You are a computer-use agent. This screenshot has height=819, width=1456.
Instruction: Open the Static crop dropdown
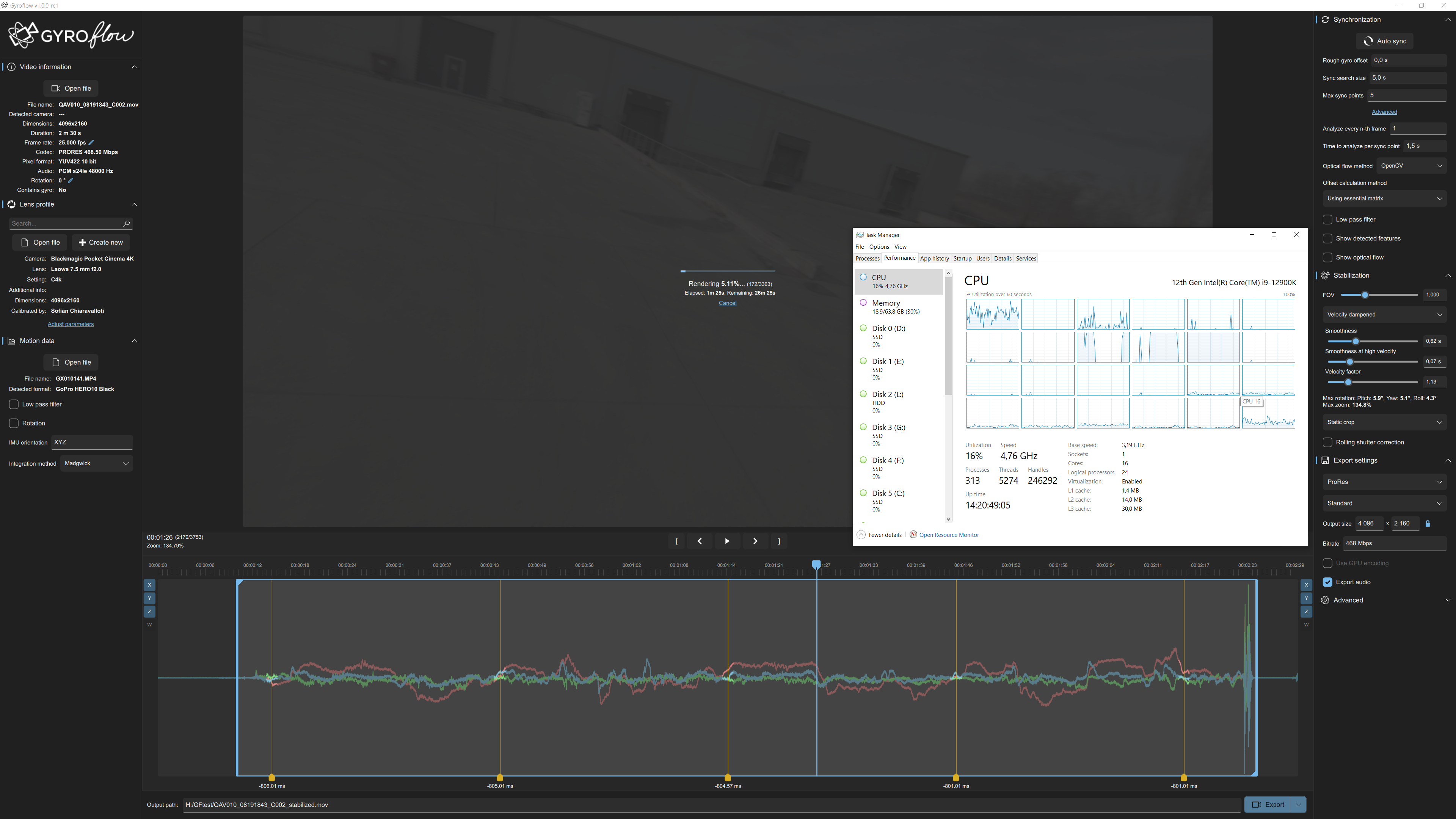pyautogui.click(x=1384, y=422)
